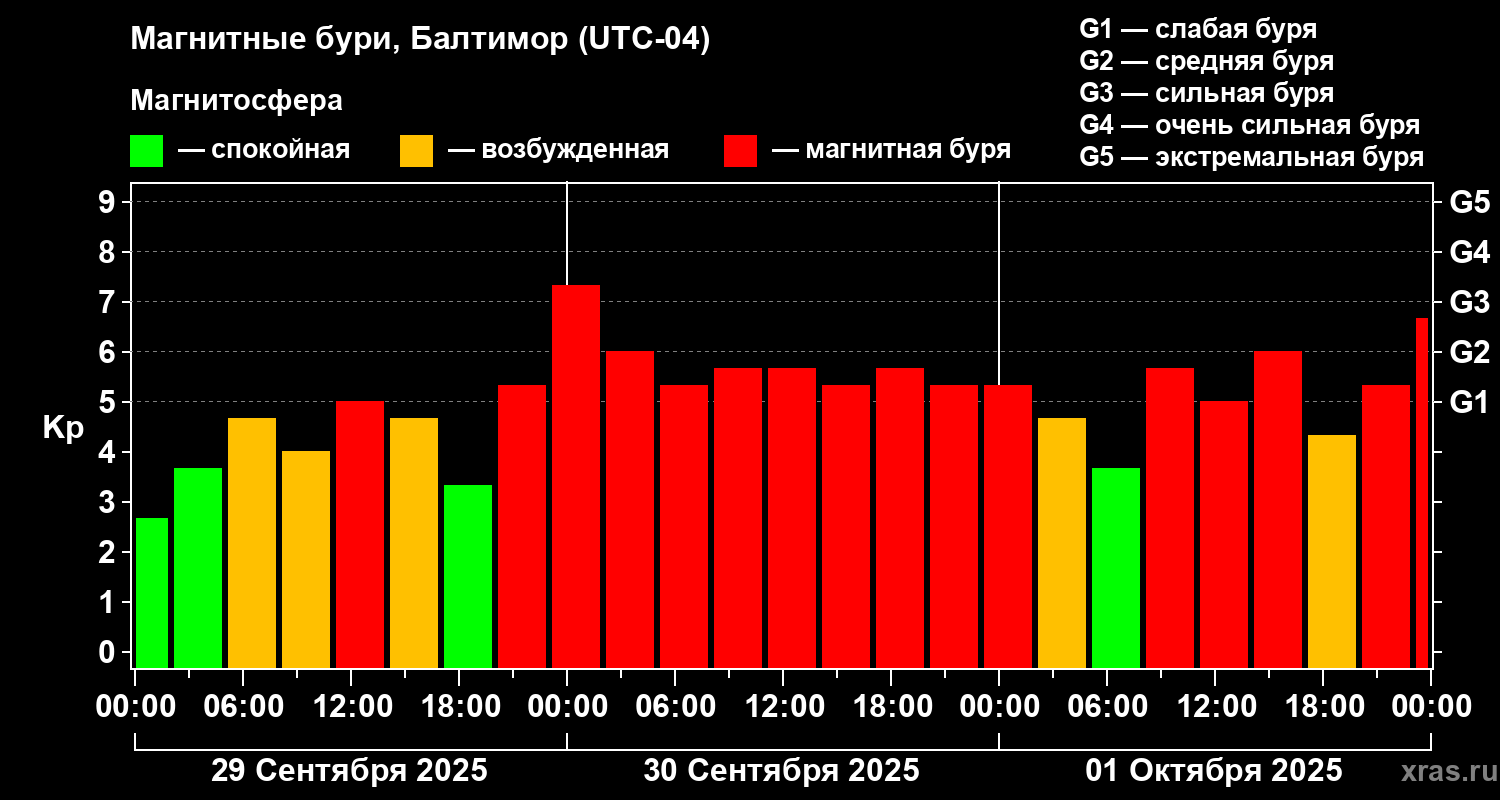Click the red bar starting 12:00 on 29 Сентября
Image resolution: width=1500 pixels, height=800 pixels.
(360, 534)
